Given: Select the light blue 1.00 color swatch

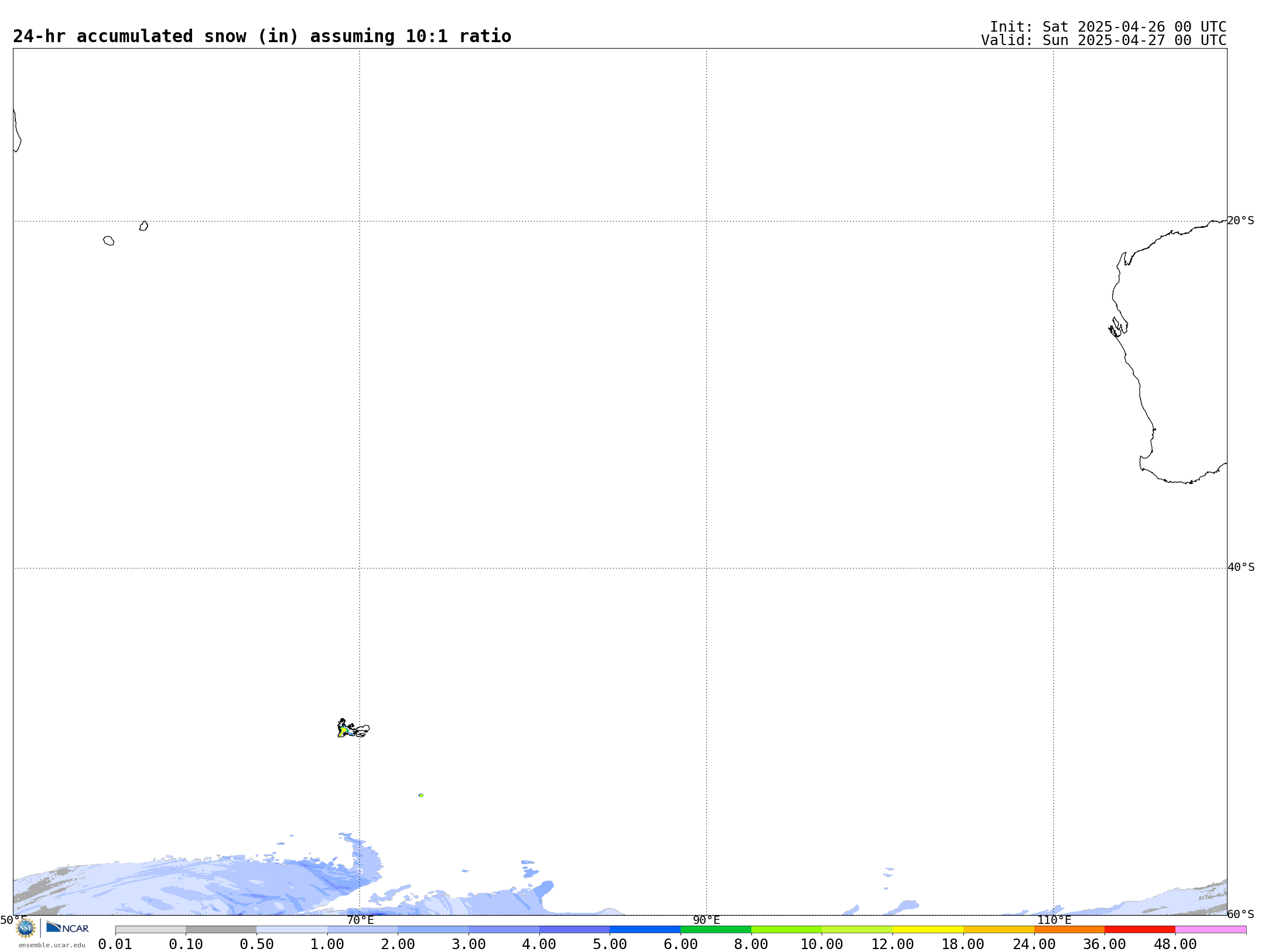Looking at the screenshot, I should (363, 930).
